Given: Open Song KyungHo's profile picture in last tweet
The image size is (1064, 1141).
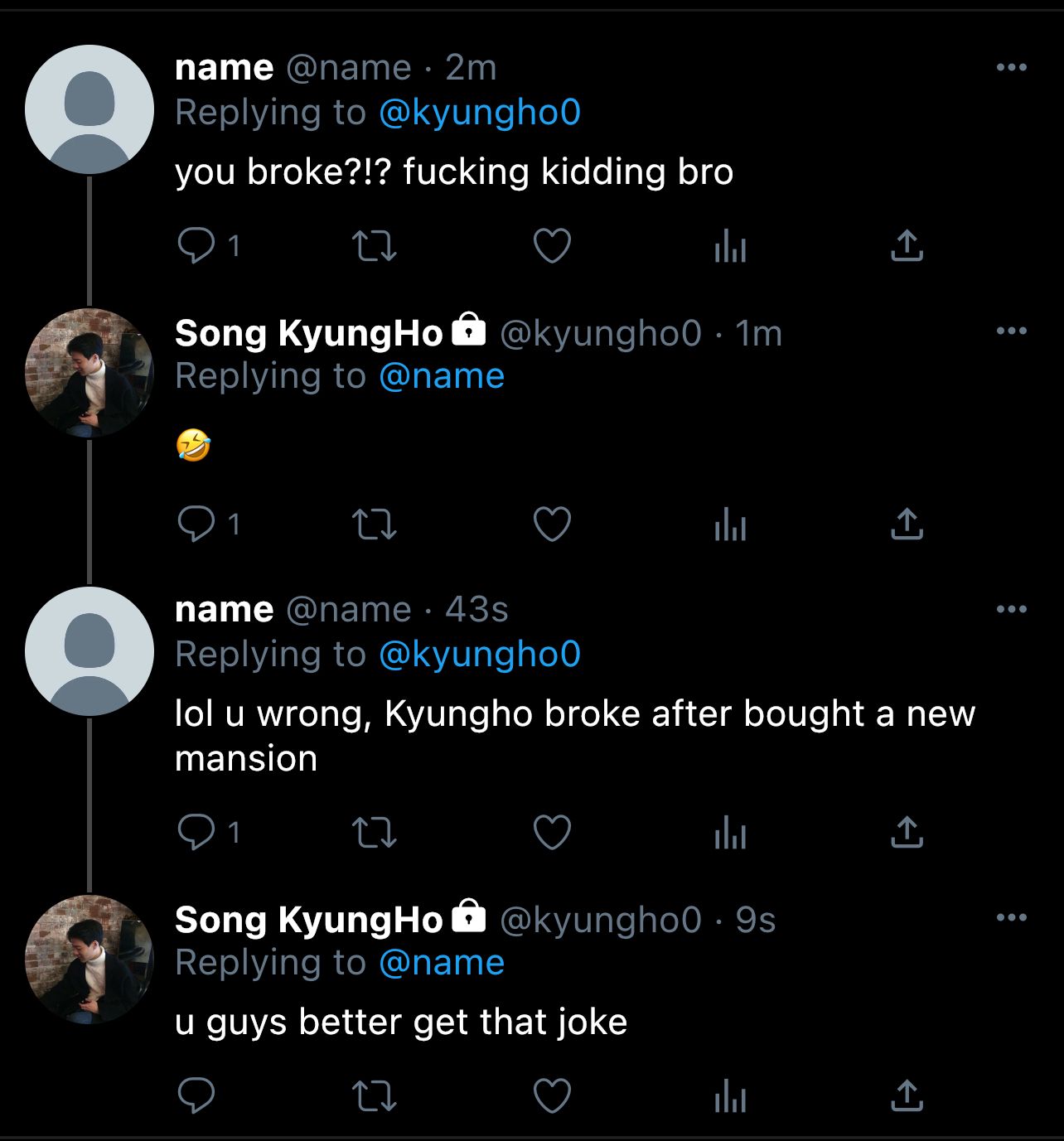Looking at the screenshot, I should pos(89,960).
